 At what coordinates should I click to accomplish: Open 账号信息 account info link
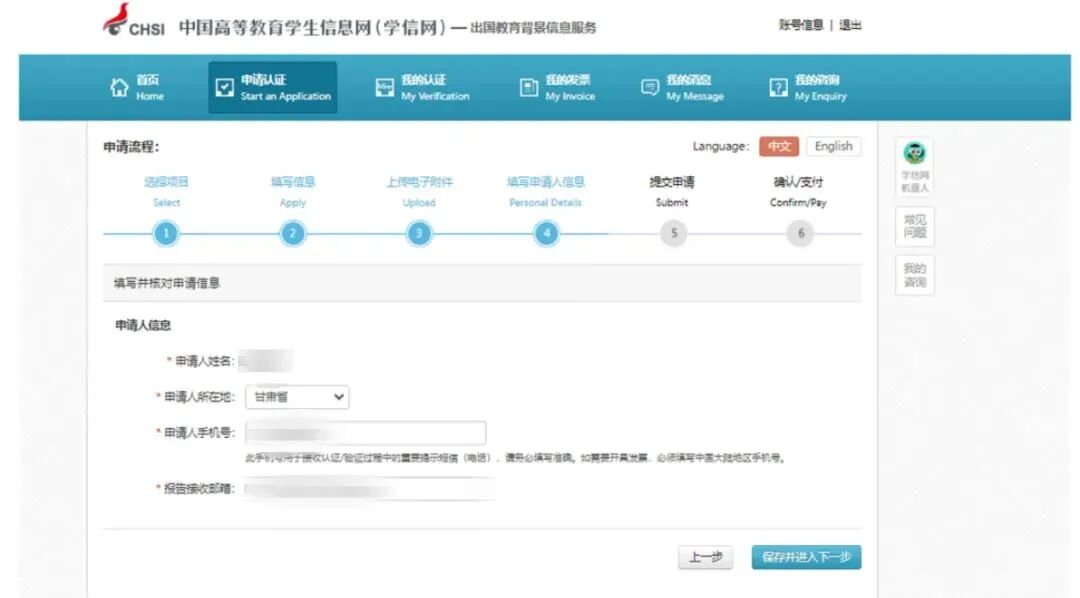point(801,25)
